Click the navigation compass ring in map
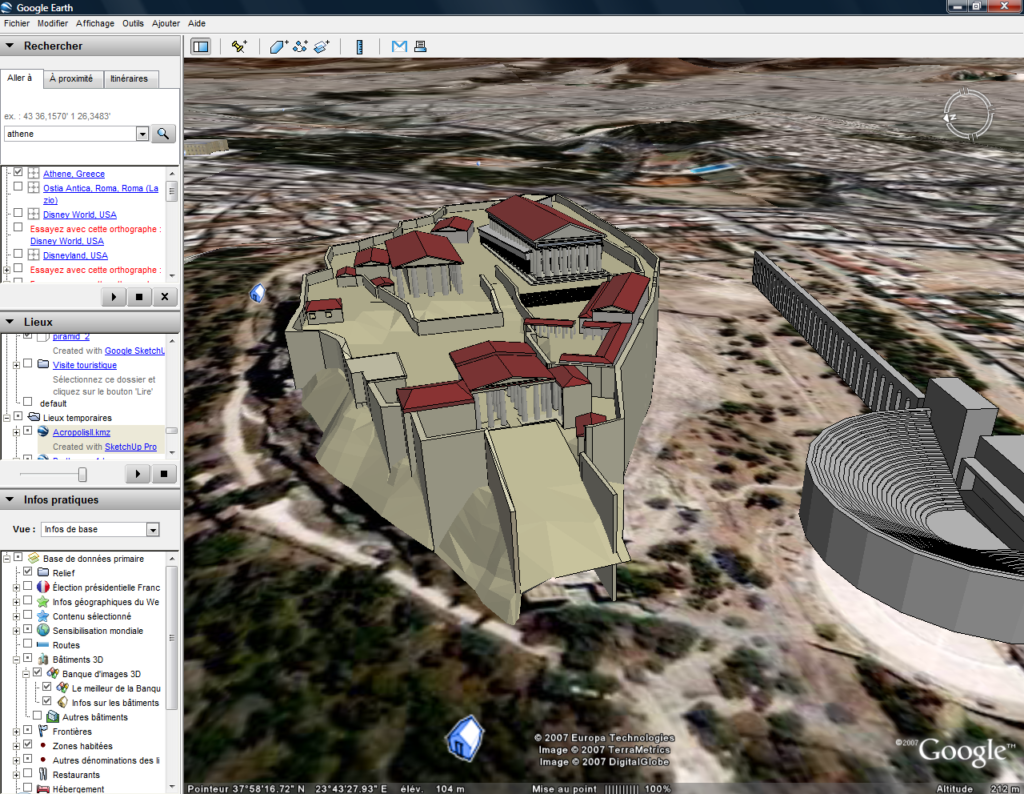The width and height of the screenshot is (1024, 794). (968, 116)
